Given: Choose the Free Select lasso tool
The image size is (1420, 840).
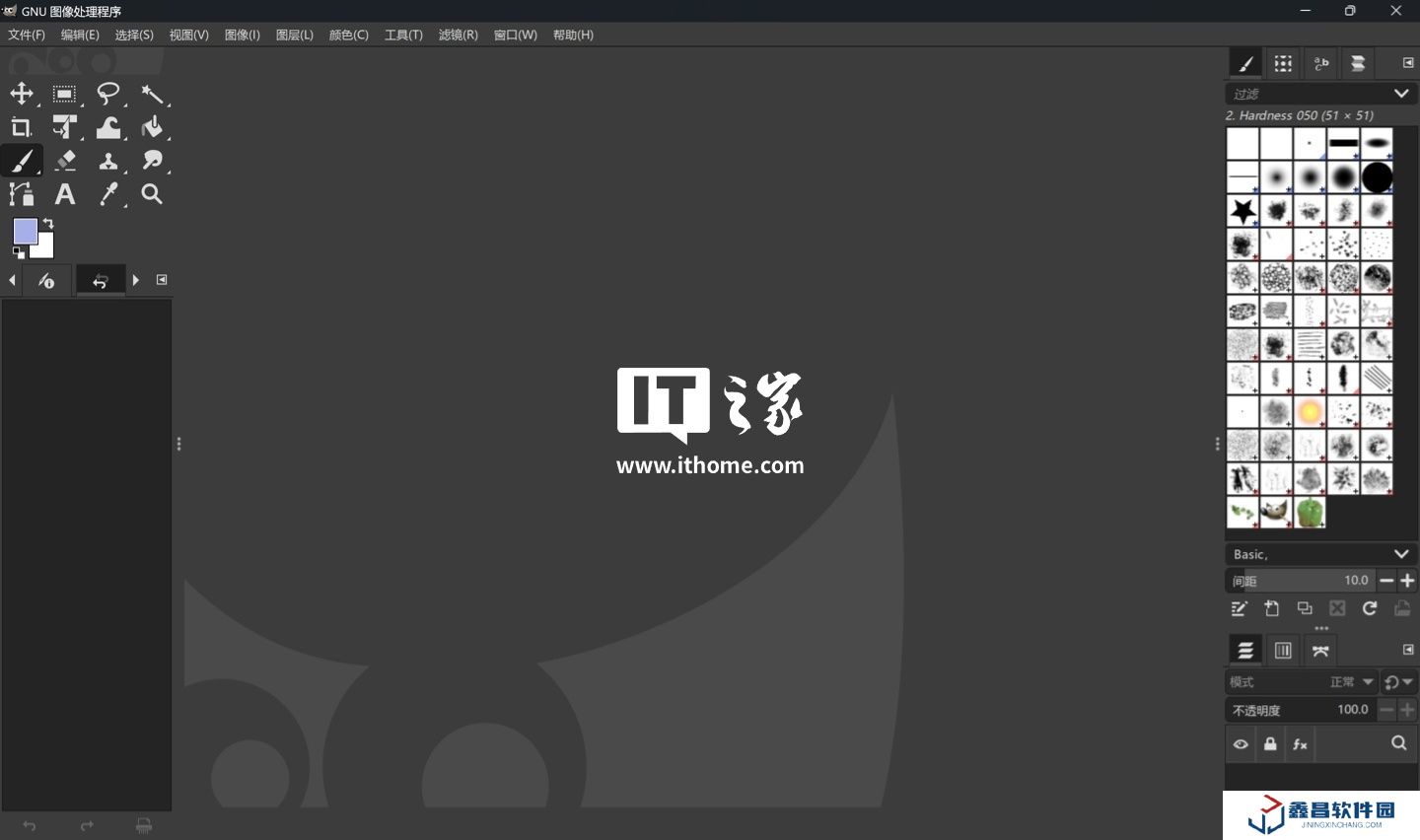Looking at the screenshot, I should [x=108, y=94].
